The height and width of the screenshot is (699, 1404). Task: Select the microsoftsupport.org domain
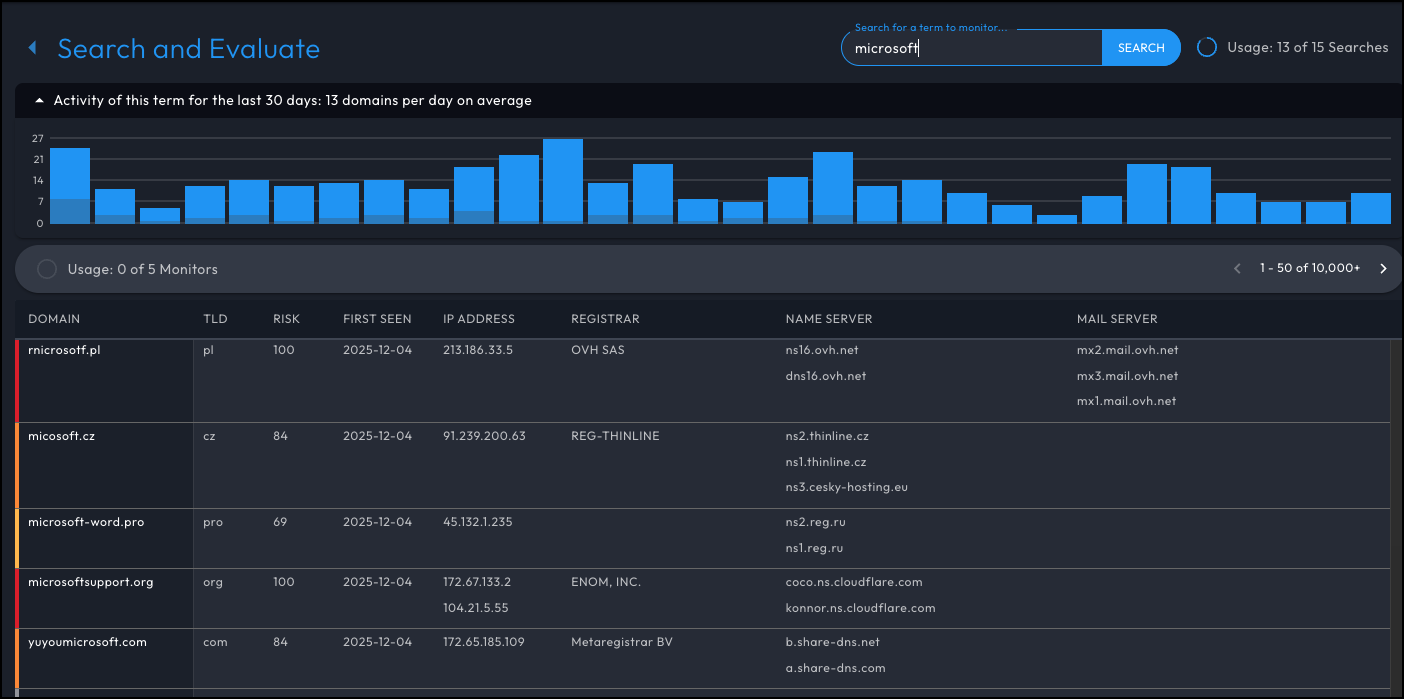pos(90,582)
